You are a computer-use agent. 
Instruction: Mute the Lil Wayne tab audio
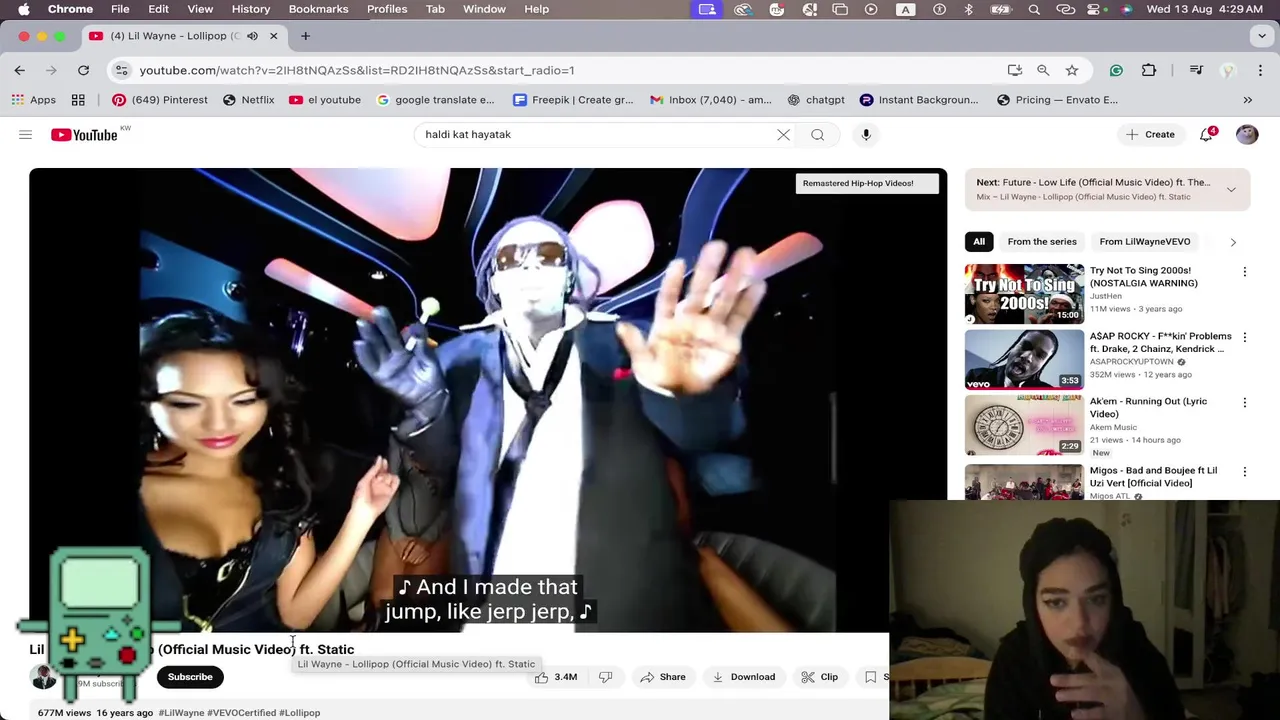252,36
